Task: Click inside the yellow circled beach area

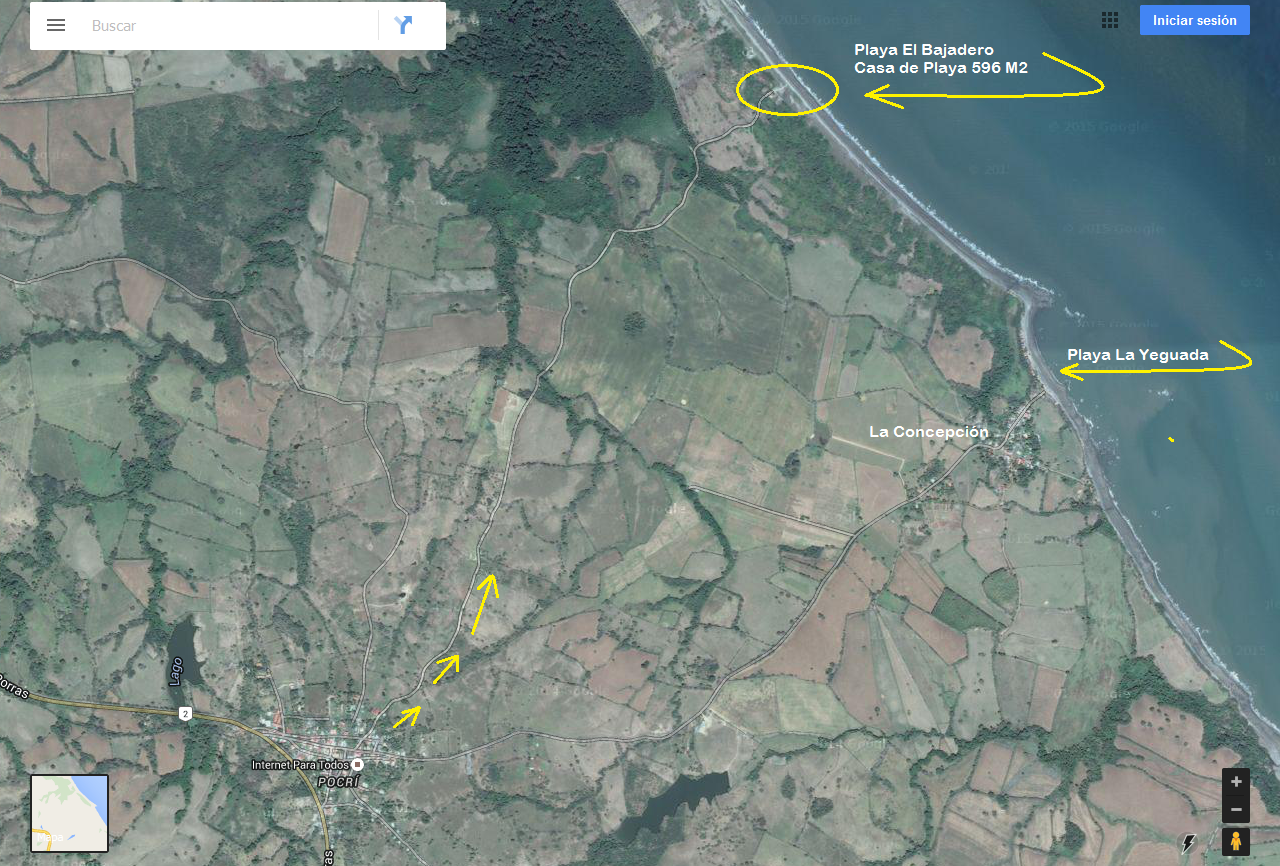Action: coord(787,90)
